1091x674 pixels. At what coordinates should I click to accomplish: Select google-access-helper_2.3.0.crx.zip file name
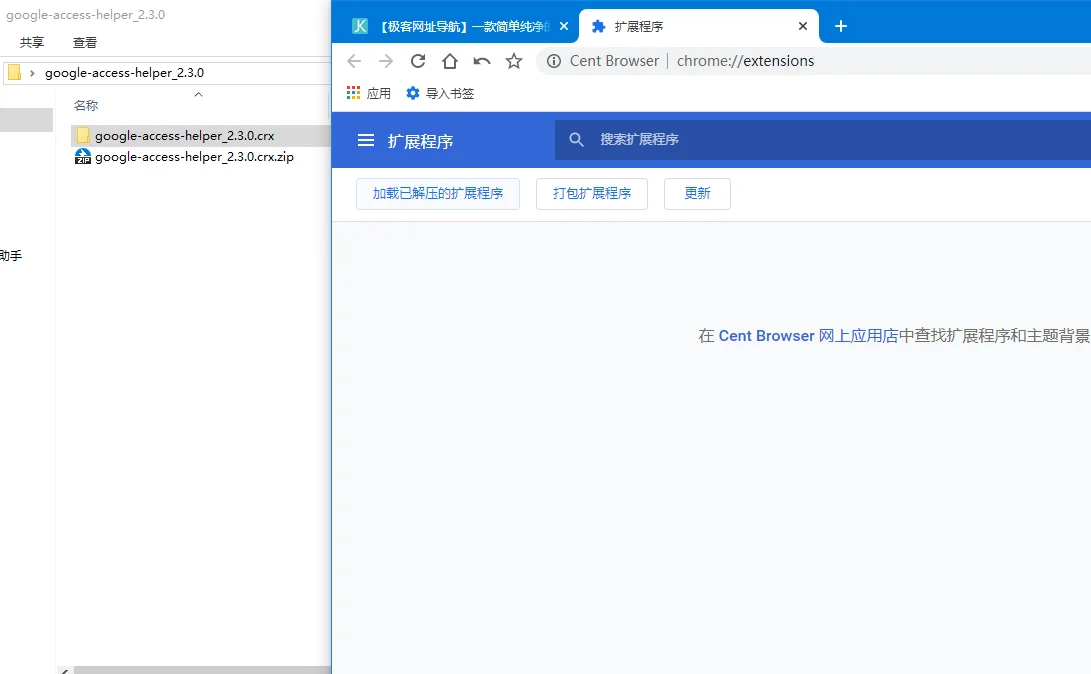click(194, 157)
